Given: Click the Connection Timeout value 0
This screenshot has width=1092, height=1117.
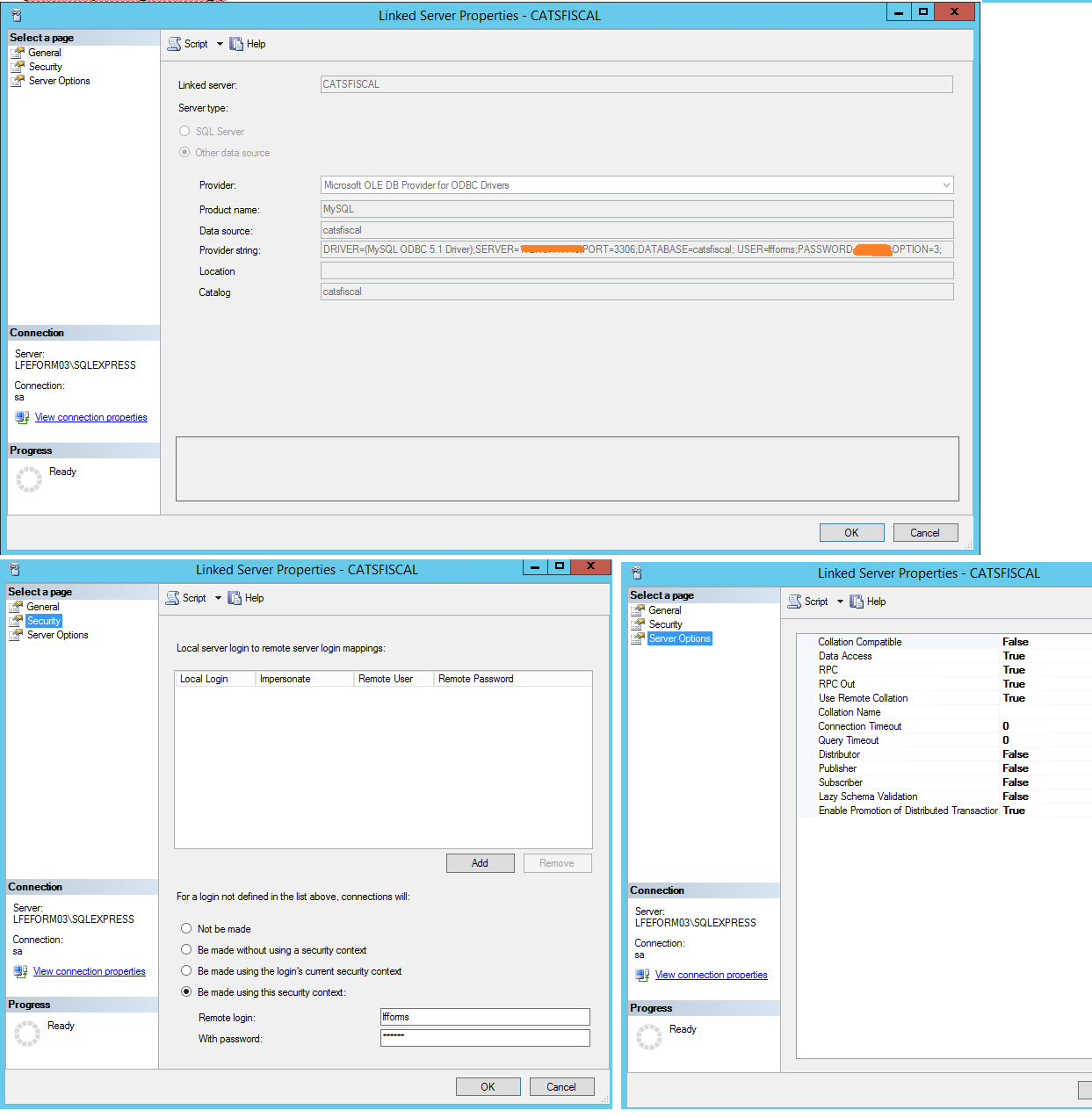Looking at the screenshot, I should click(1006, 726).
